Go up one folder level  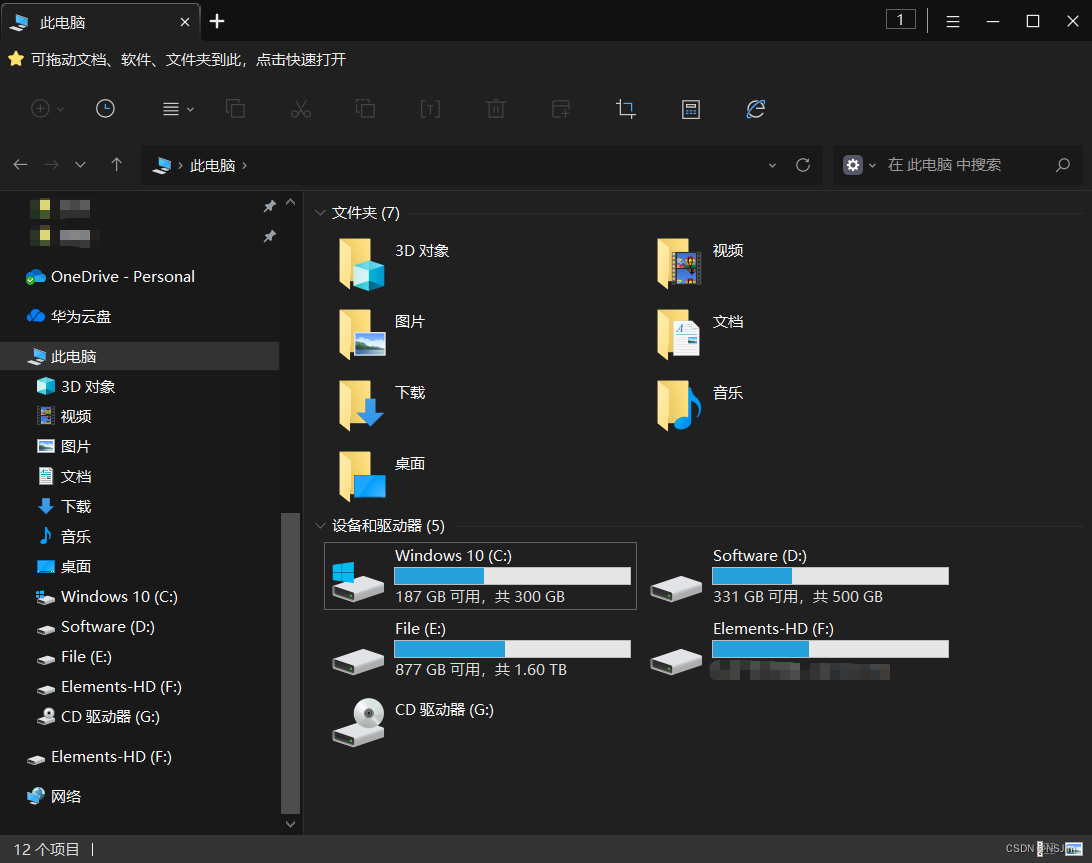tap(116, 165)
